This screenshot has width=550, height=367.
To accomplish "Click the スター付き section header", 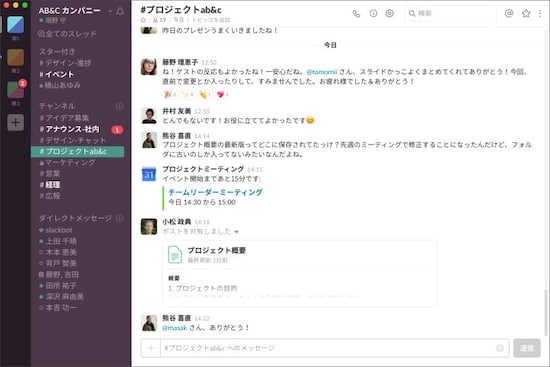I will 57,52.
